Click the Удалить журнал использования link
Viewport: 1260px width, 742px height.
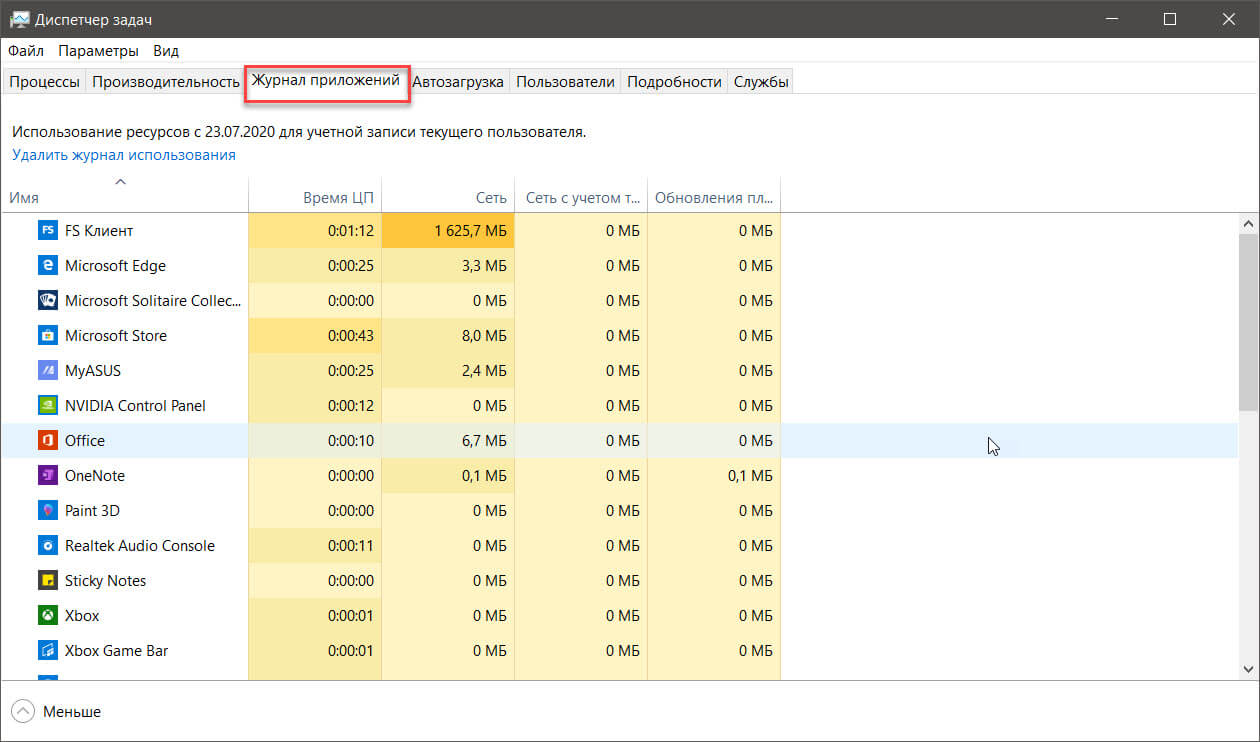(124, 155)
